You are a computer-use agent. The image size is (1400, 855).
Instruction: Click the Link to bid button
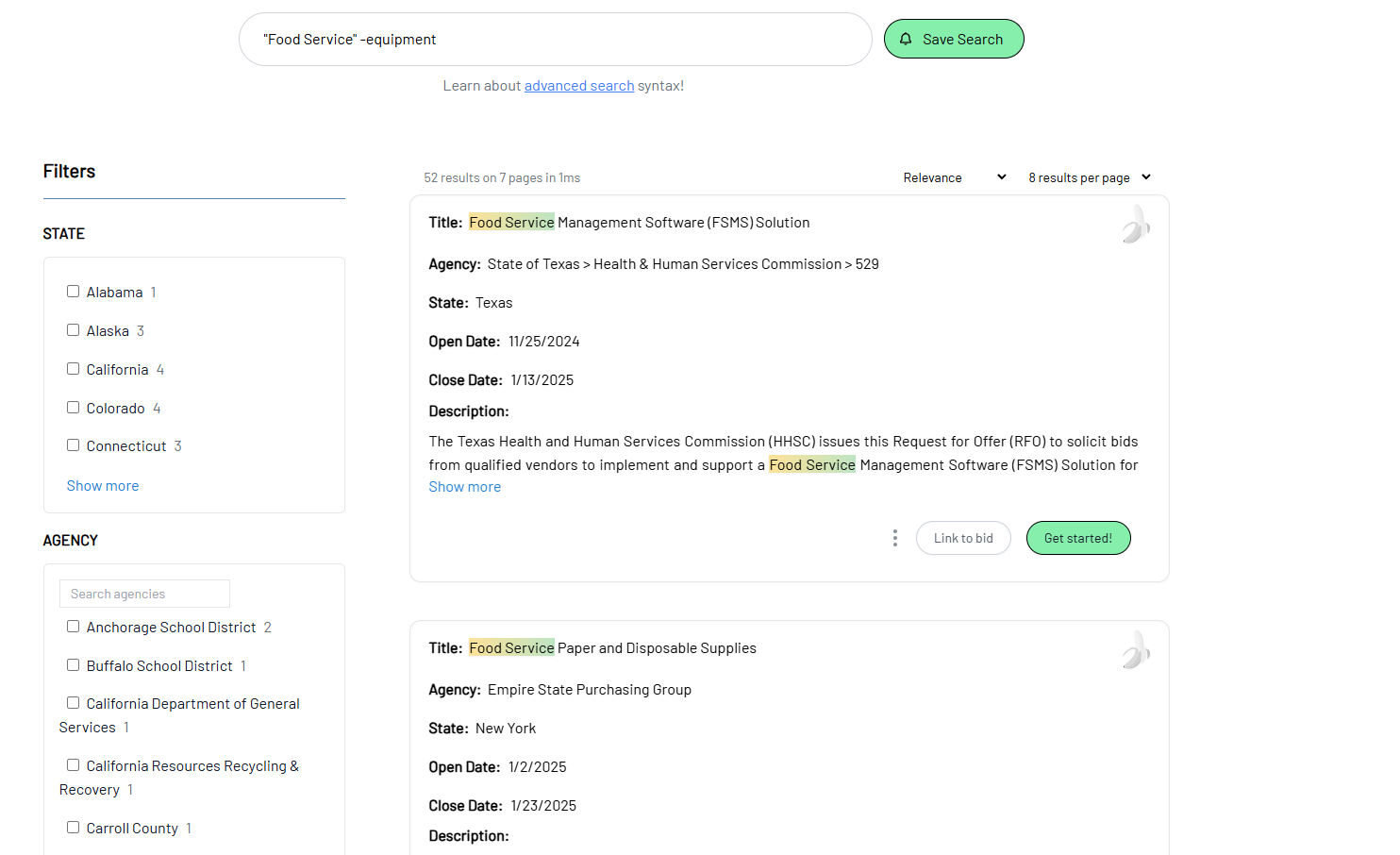click(x=963, y=538)
